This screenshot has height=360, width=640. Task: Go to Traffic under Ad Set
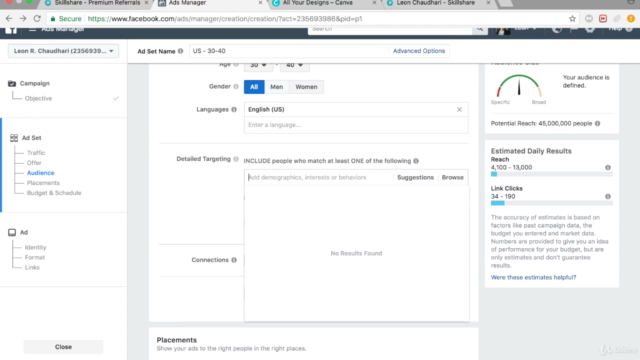[x=36, y=153]
